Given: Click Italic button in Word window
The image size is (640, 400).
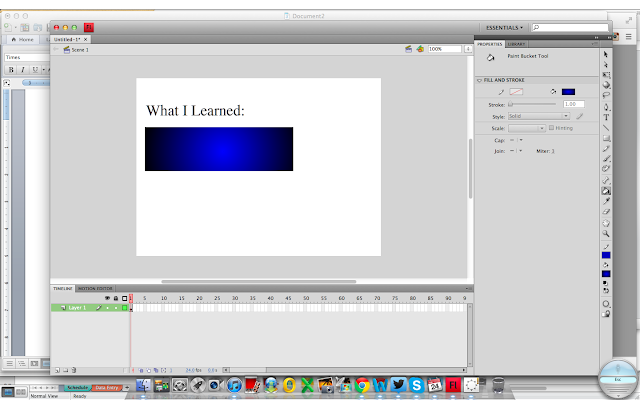Looking at the screenshot, I should [23, 70].
